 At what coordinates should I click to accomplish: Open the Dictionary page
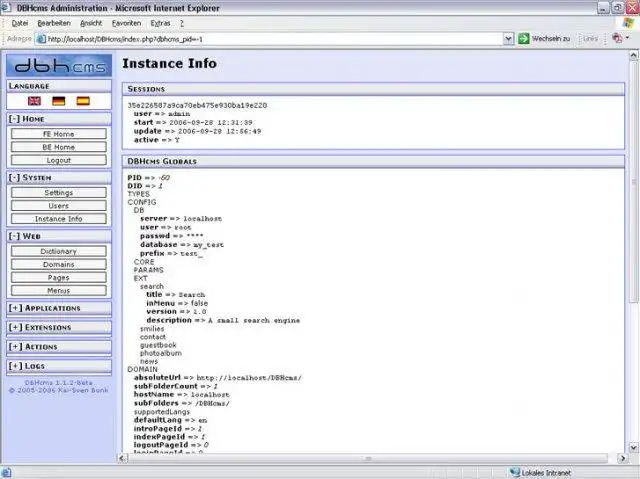tap(59, 251)
